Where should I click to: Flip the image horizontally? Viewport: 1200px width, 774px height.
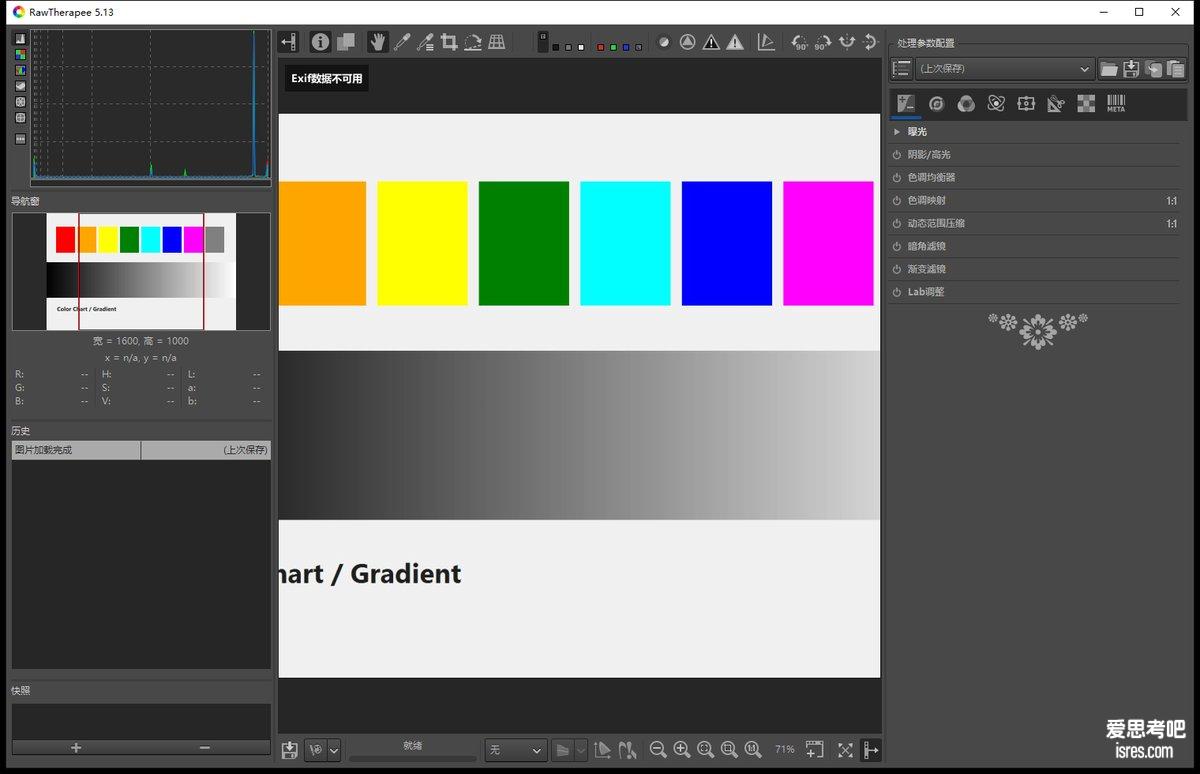point(846,42)
